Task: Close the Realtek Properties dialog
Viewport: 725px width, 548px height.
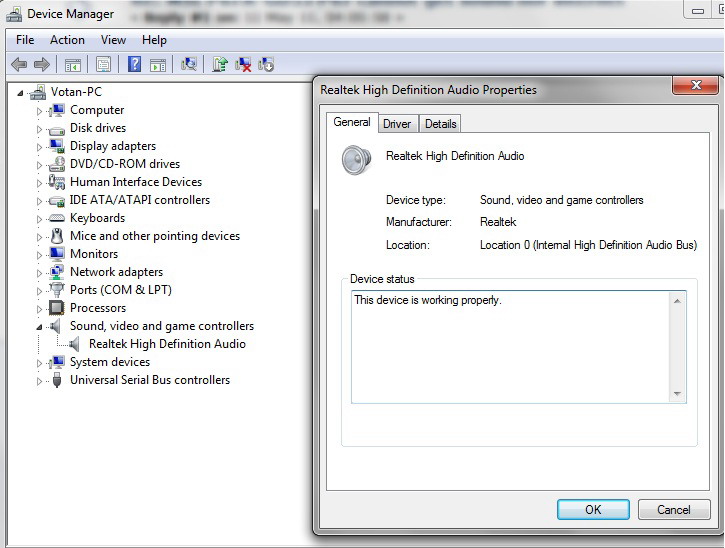Action: pyautogui.click(x=695, y=85)
